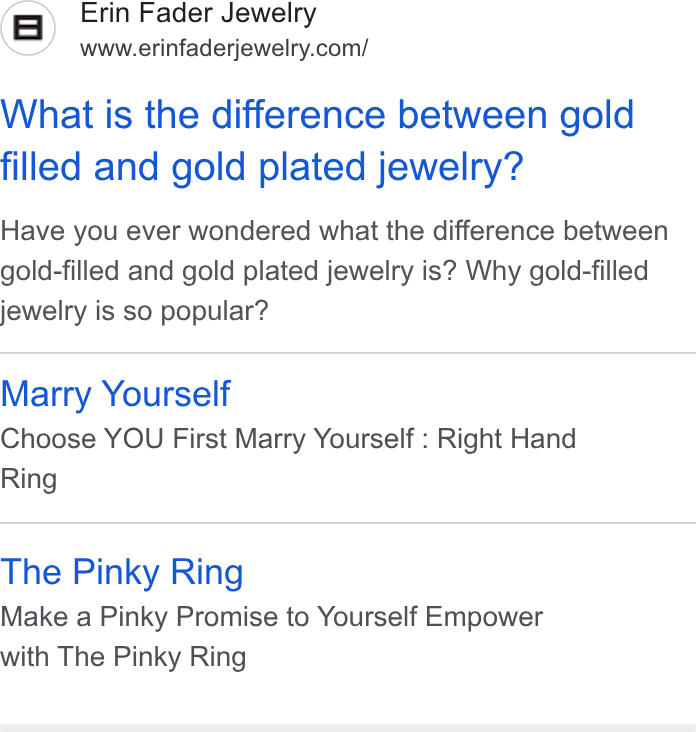This screenshot has width=696, height=732.
Task: Click the 'jewelry is so popular?' snippet line
Action: click(134, 311)
